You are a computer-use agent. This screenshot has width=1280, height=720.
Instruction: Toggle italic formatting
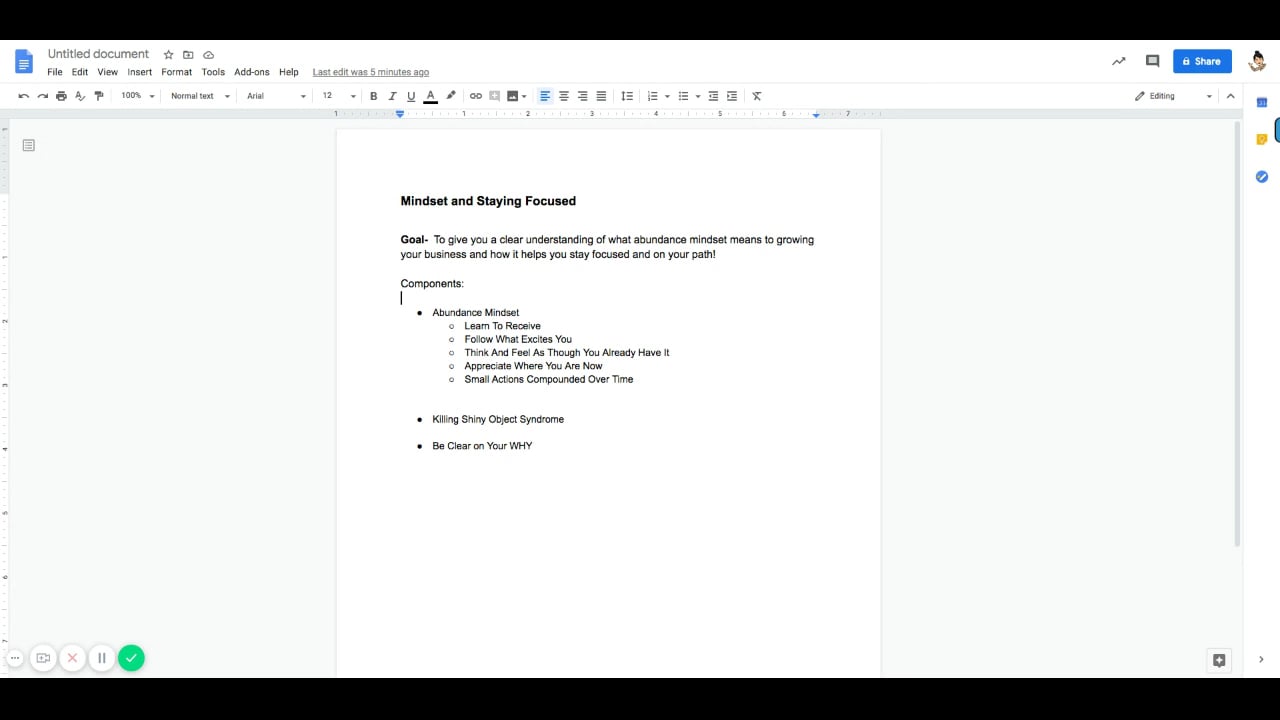(393, 96)
